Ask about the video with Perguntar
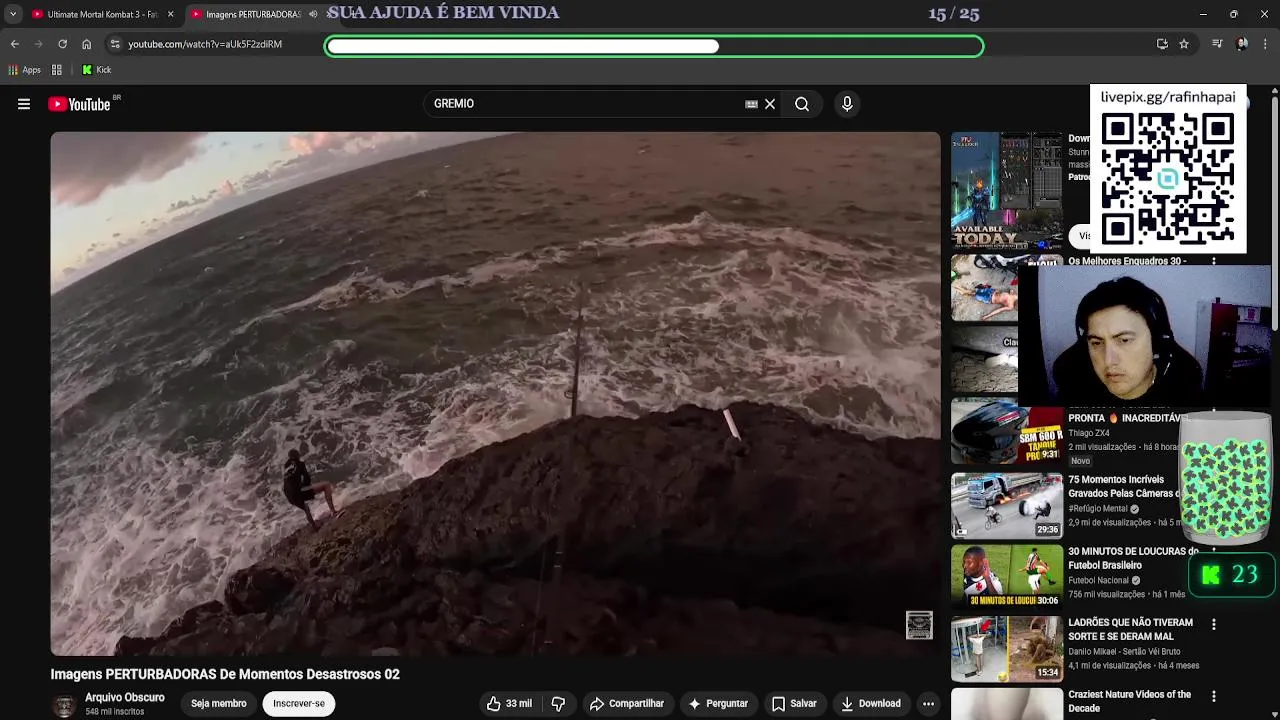Screen dimensions: 1280x720 (718, 704)
